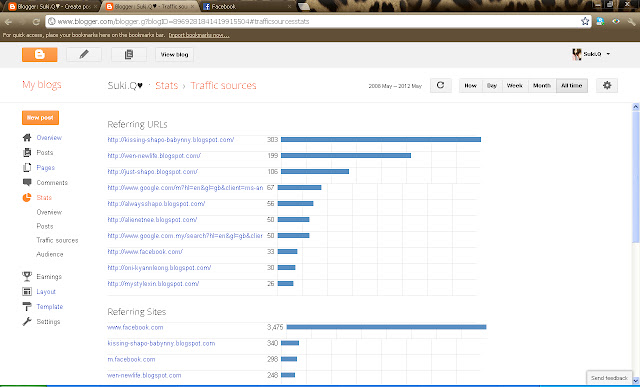Click the Posts icon in sidebar
This screenshot has height=387, width=640.
27,153
